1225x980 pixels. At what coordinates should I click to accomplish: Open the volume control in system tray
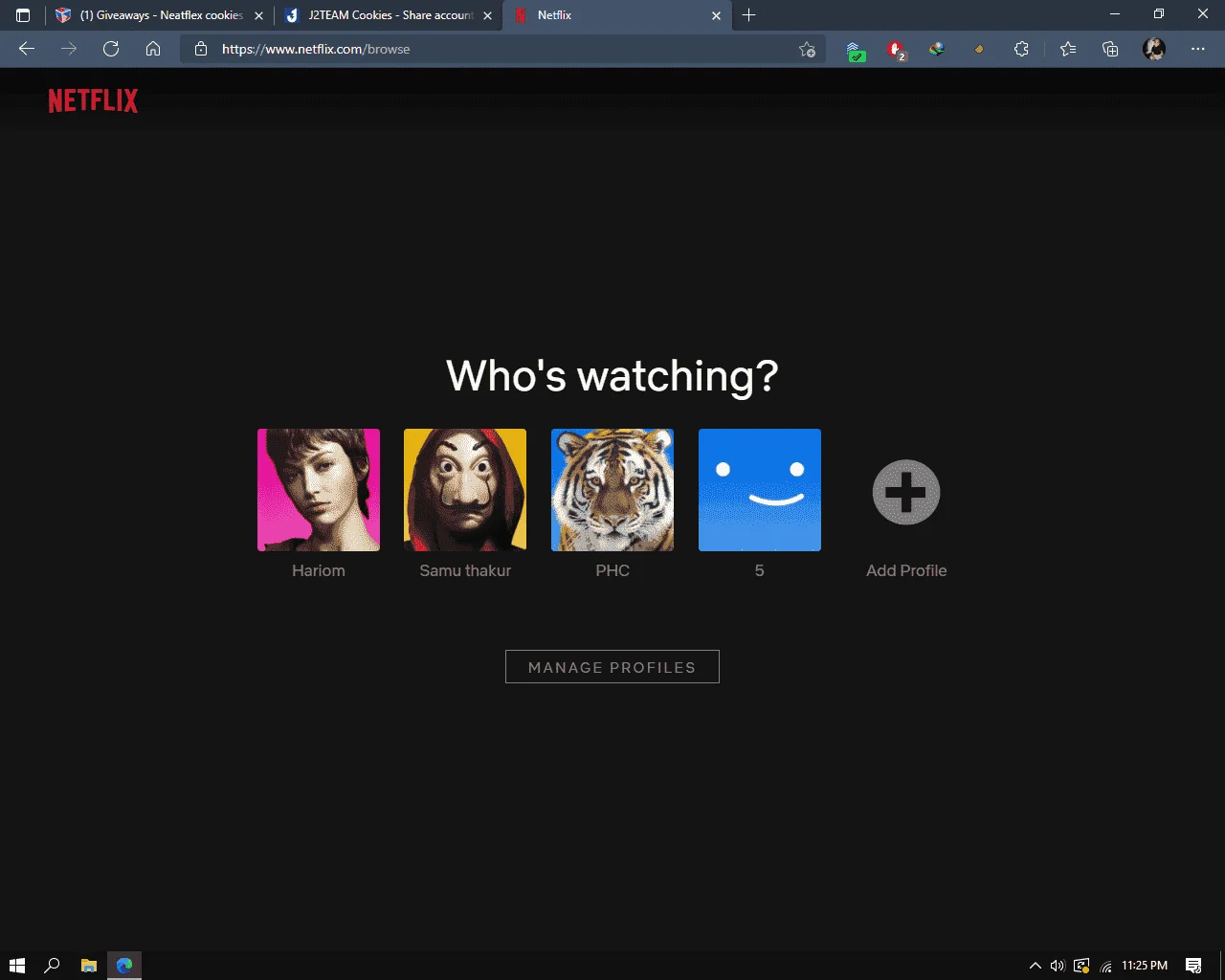pos(1058,966)
